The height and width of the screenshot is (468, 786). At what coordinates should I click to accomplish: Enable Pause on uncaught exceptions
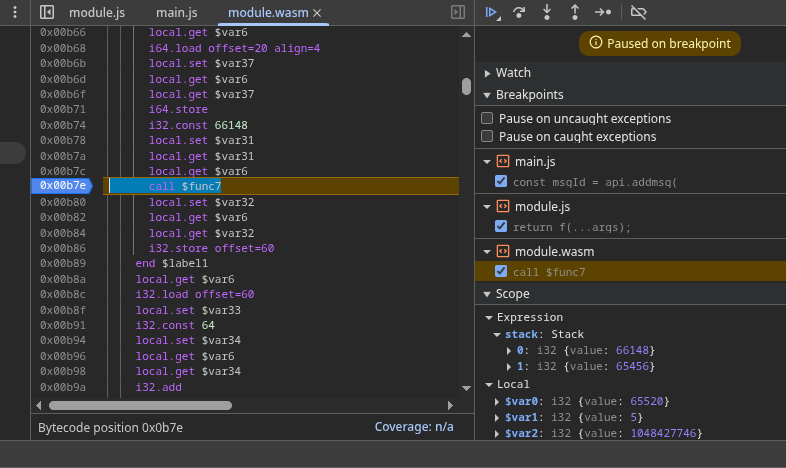pyautogui.click(x=487, y=118)
